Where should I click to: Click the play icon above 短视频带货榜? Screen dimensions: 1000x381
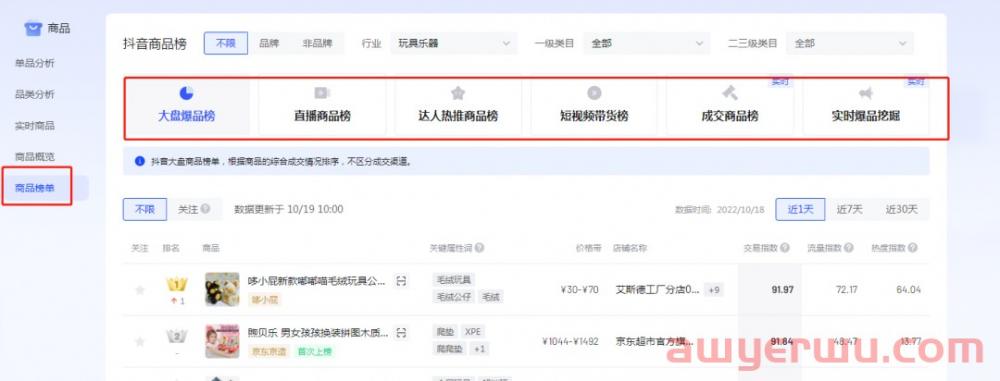594,93
